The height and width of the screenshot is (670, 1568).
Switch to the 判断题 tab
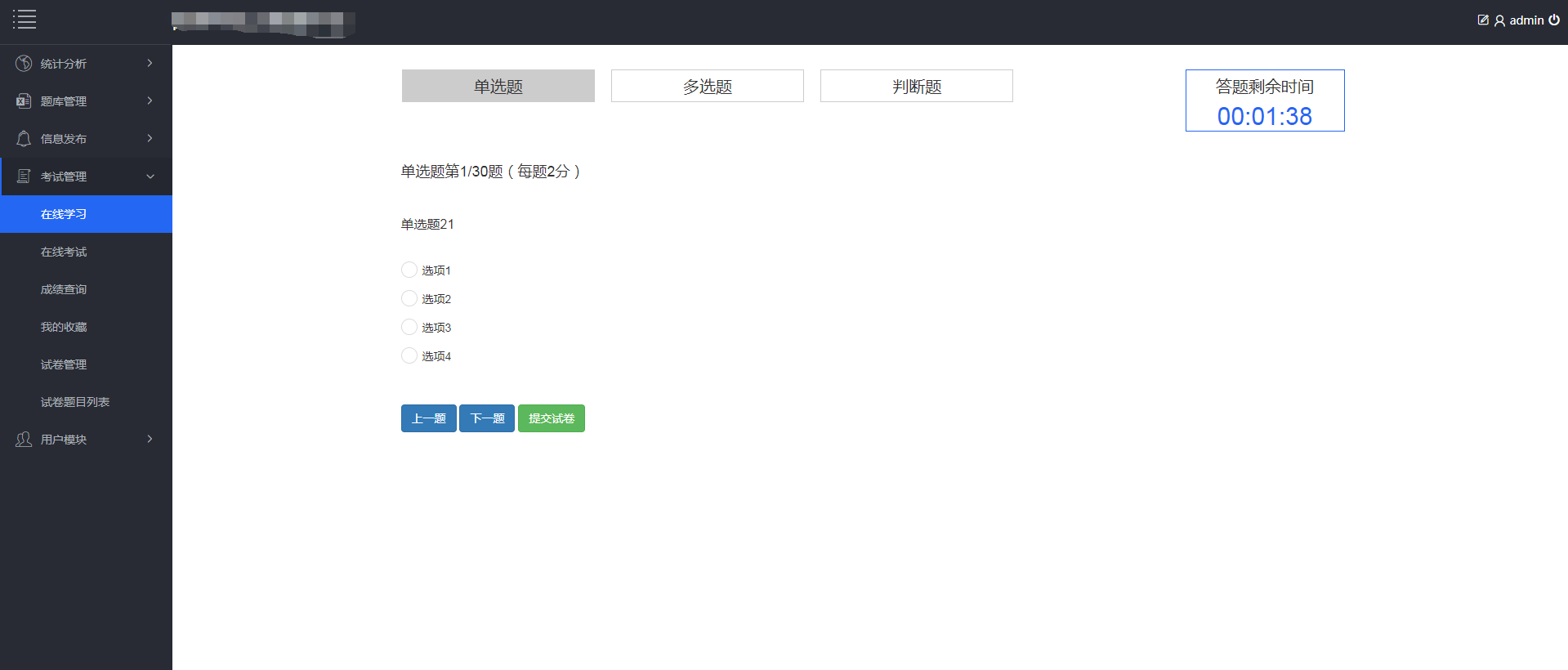point(917,86)
